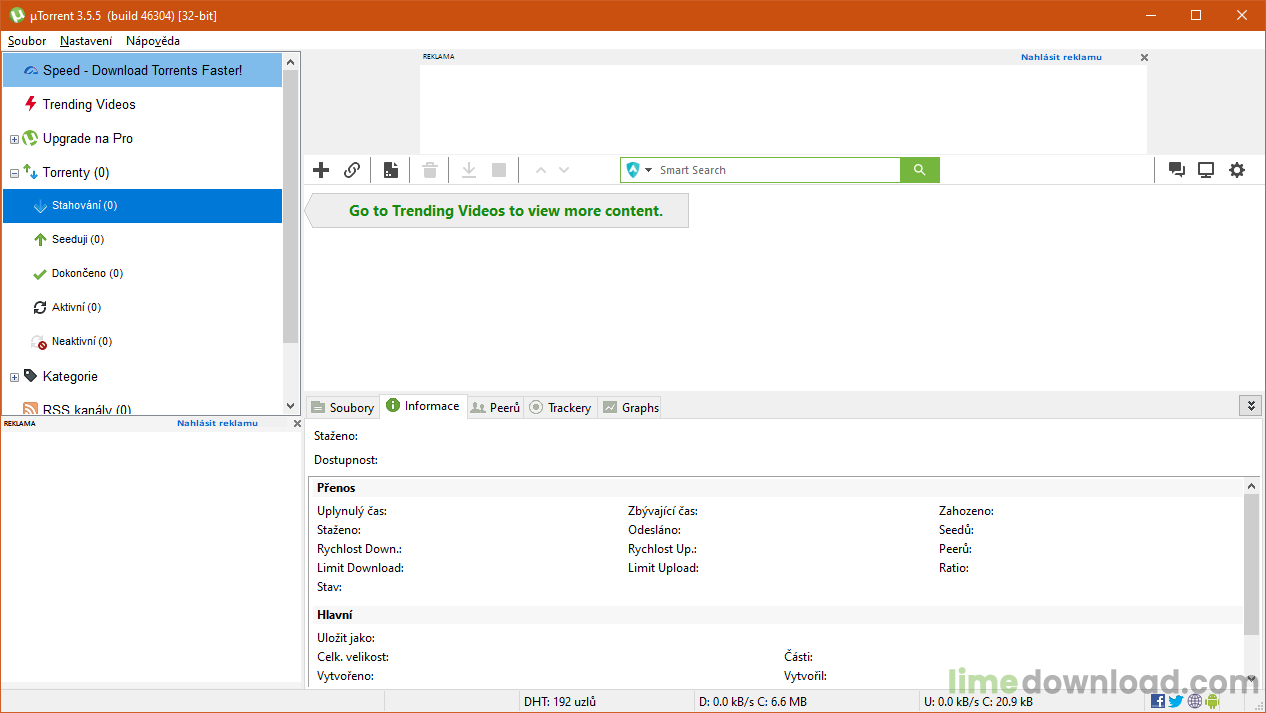Click the sidebar scroll down arrow
1266x713 pixels.
click(291, 406)
